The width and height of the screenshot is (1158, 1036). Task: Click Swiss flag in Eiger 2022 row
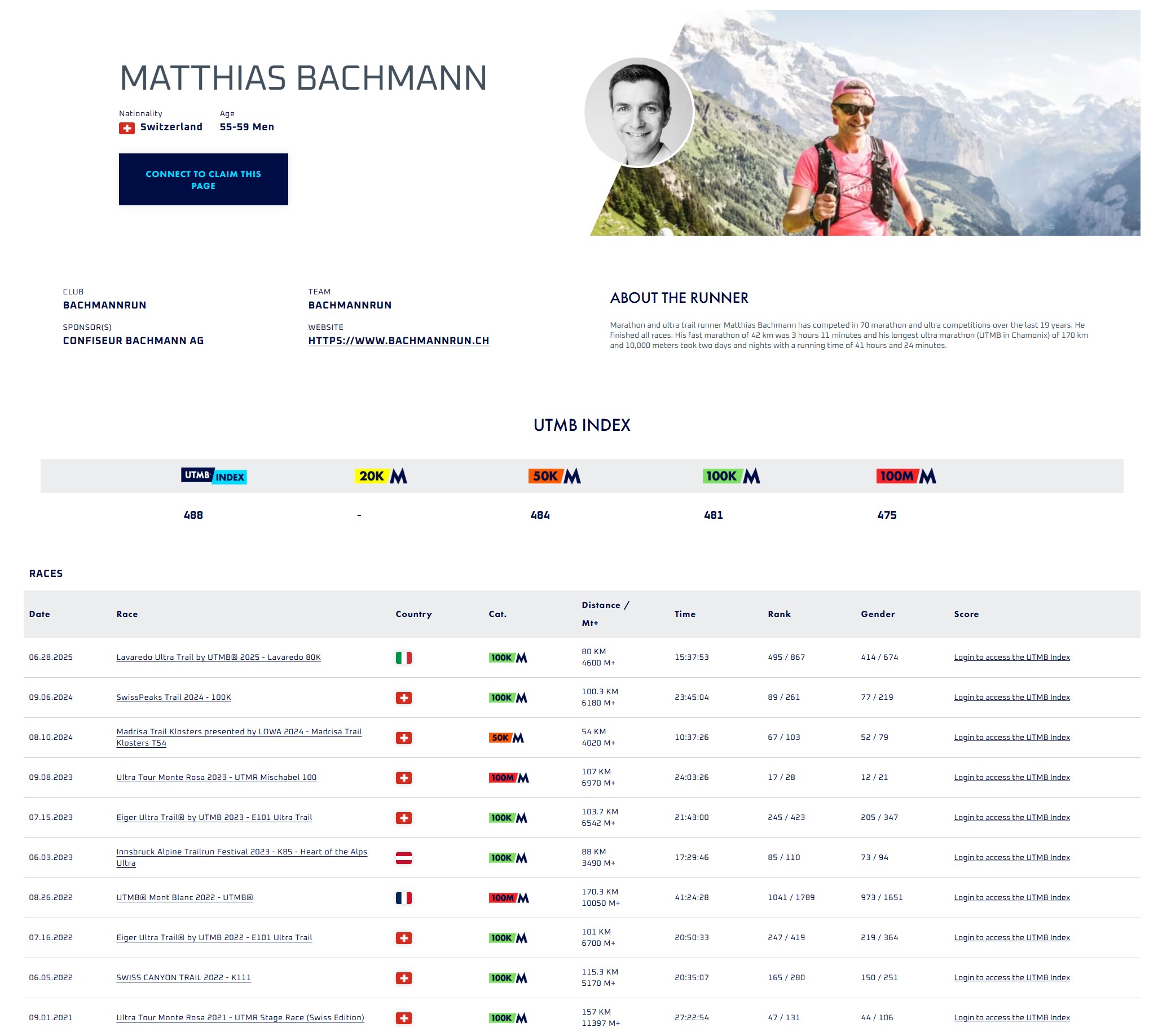[x=404, y=938]
